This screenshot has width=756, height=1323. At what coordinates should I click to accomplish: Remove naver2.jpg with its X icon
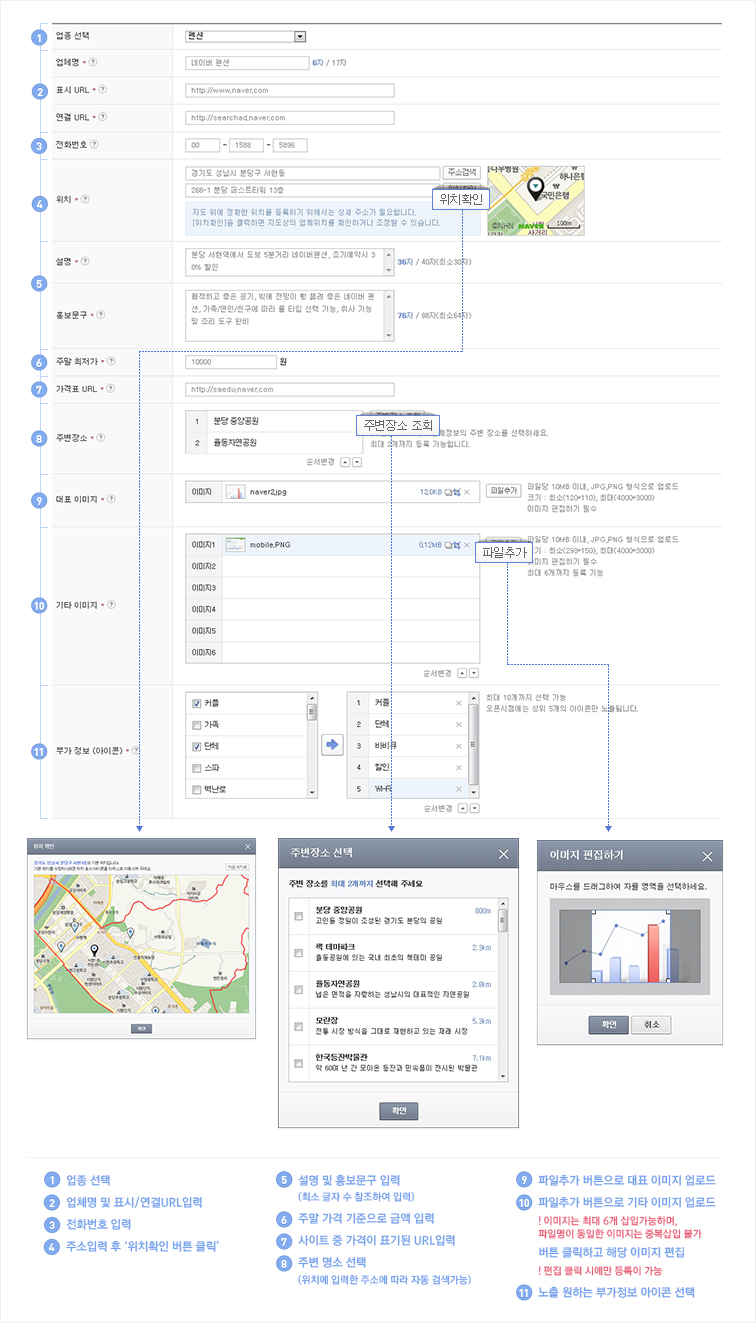467,492
